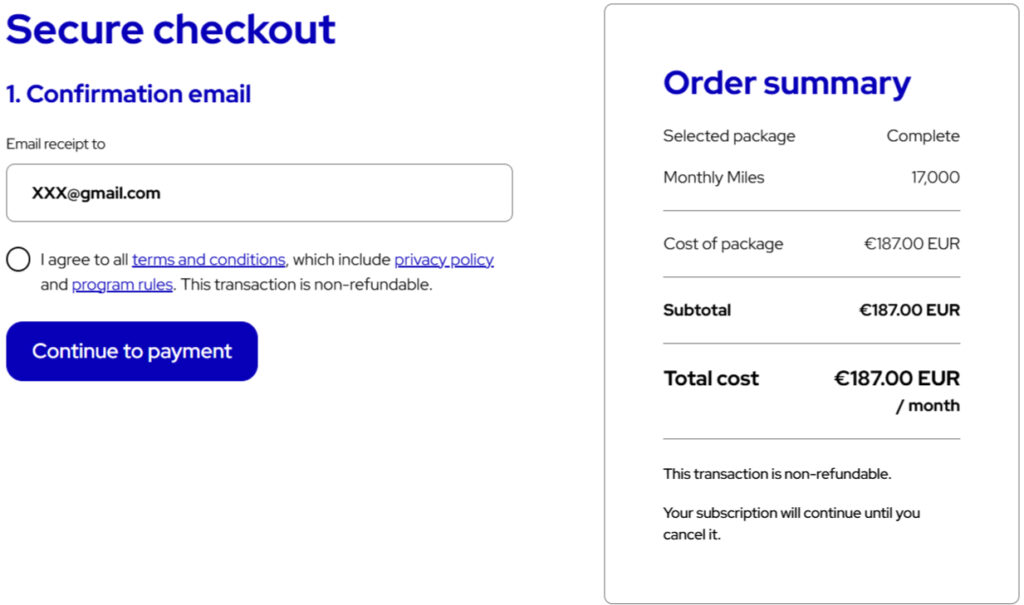
Task: Click the Total cost label
Action: click(711, 379)
